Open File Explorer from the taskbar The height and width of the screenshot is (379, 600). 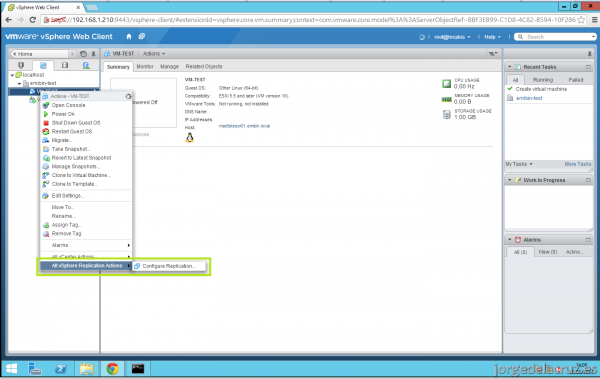click(x=87, y=369)
